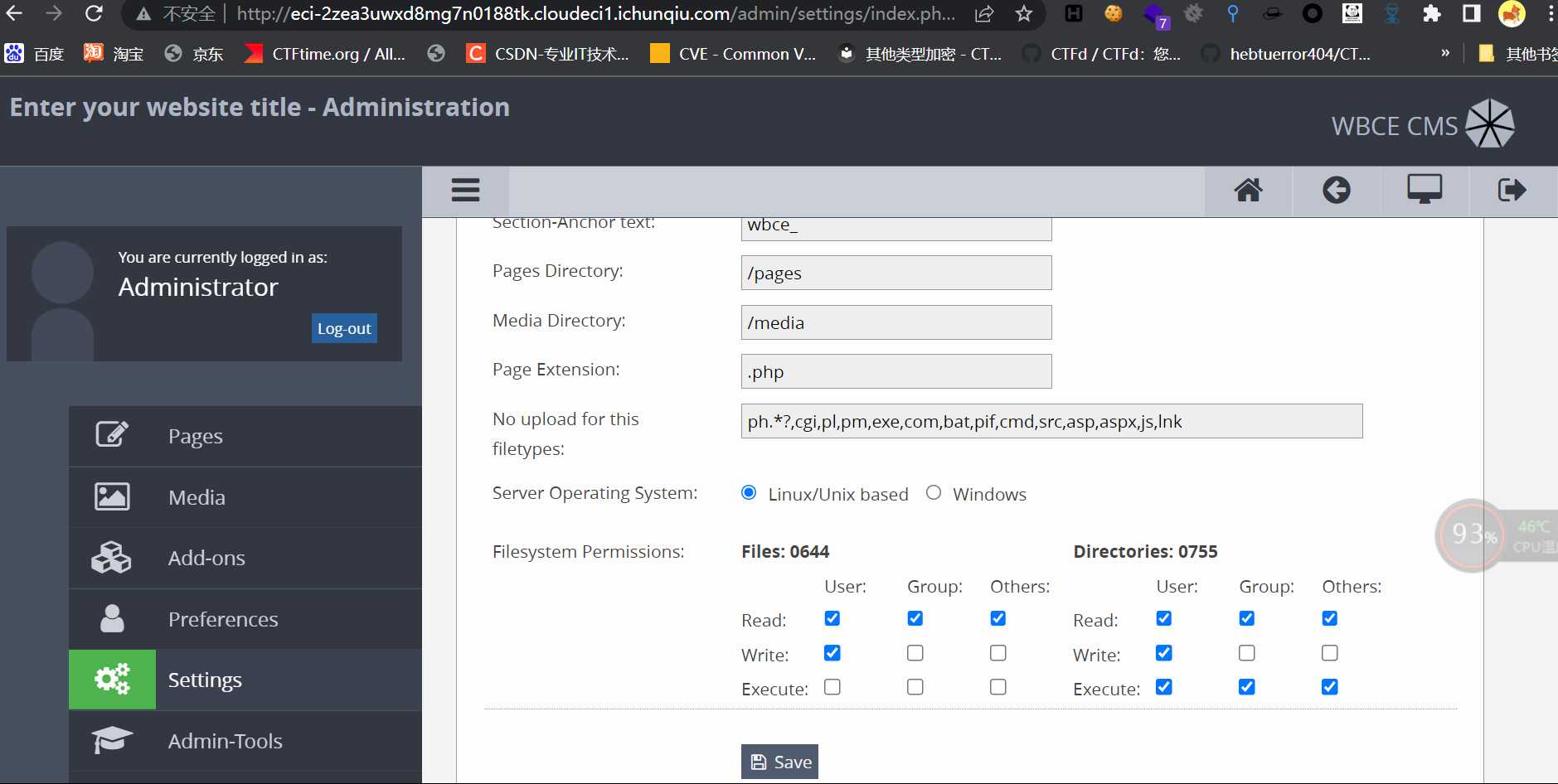
Task: Open the browser extensions puzzle icon
Action: pos(1432,14)
